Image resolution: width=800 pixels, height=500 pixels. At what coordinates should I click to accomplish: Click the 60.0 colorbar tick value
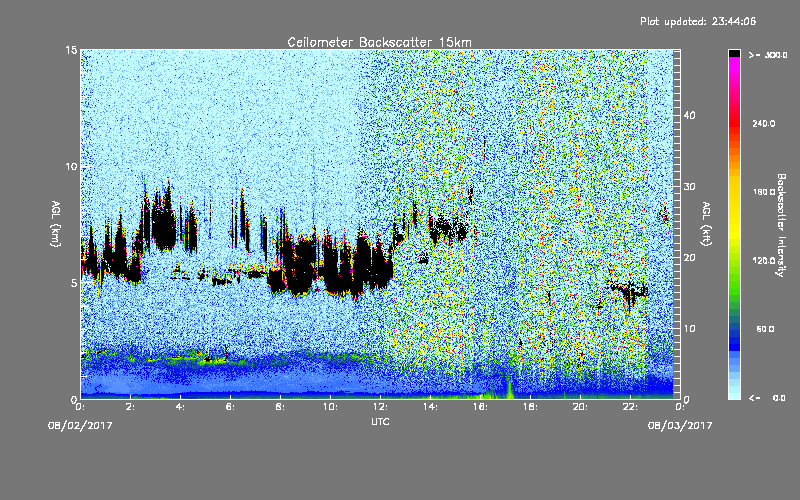pos(765,329)
